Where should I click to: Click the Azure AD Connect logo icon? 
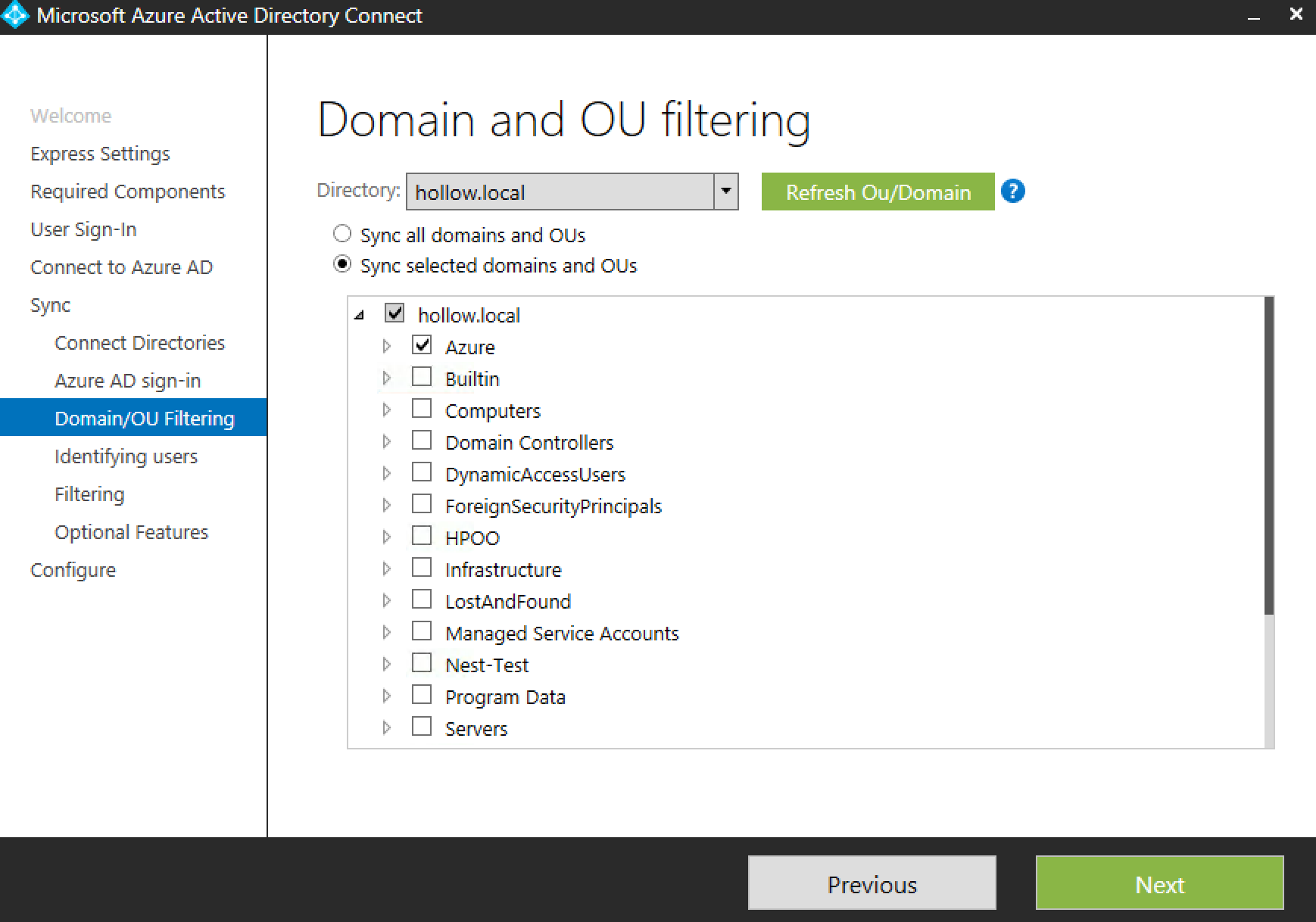[x=15, y=16]
